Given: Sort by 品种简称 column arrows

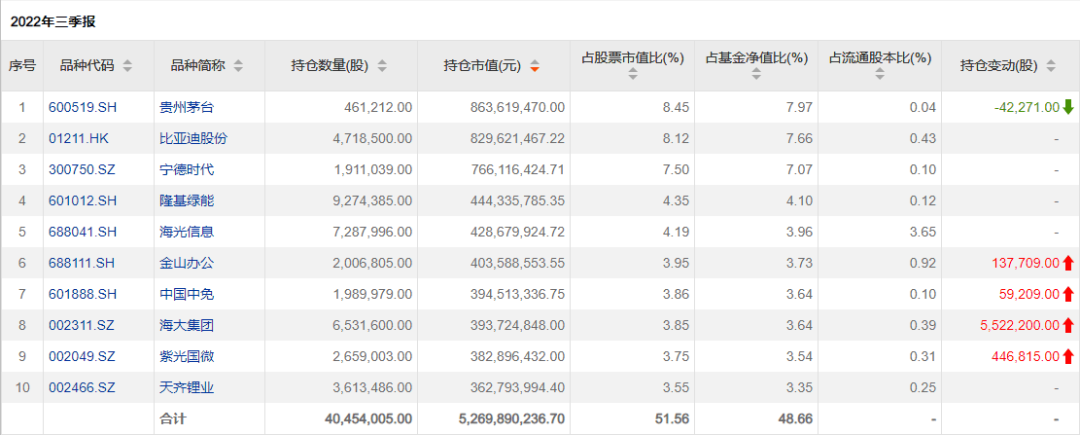Looking at the screenshot, I should pos(238,66).
